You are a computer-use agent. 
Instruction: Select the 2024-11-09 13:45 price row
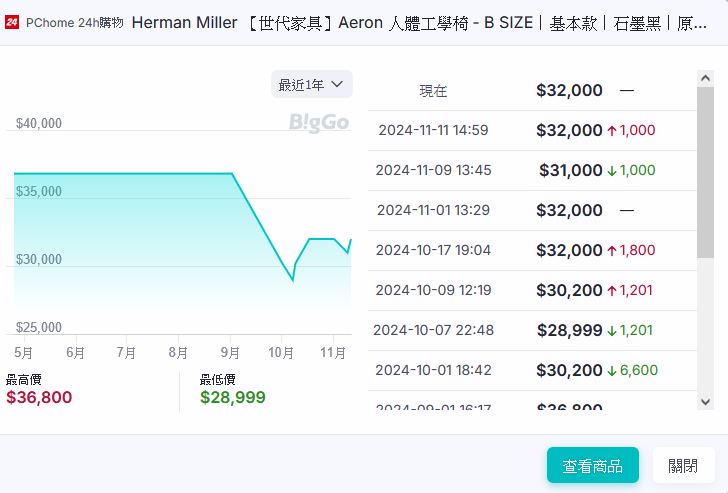tap(531, 170)
